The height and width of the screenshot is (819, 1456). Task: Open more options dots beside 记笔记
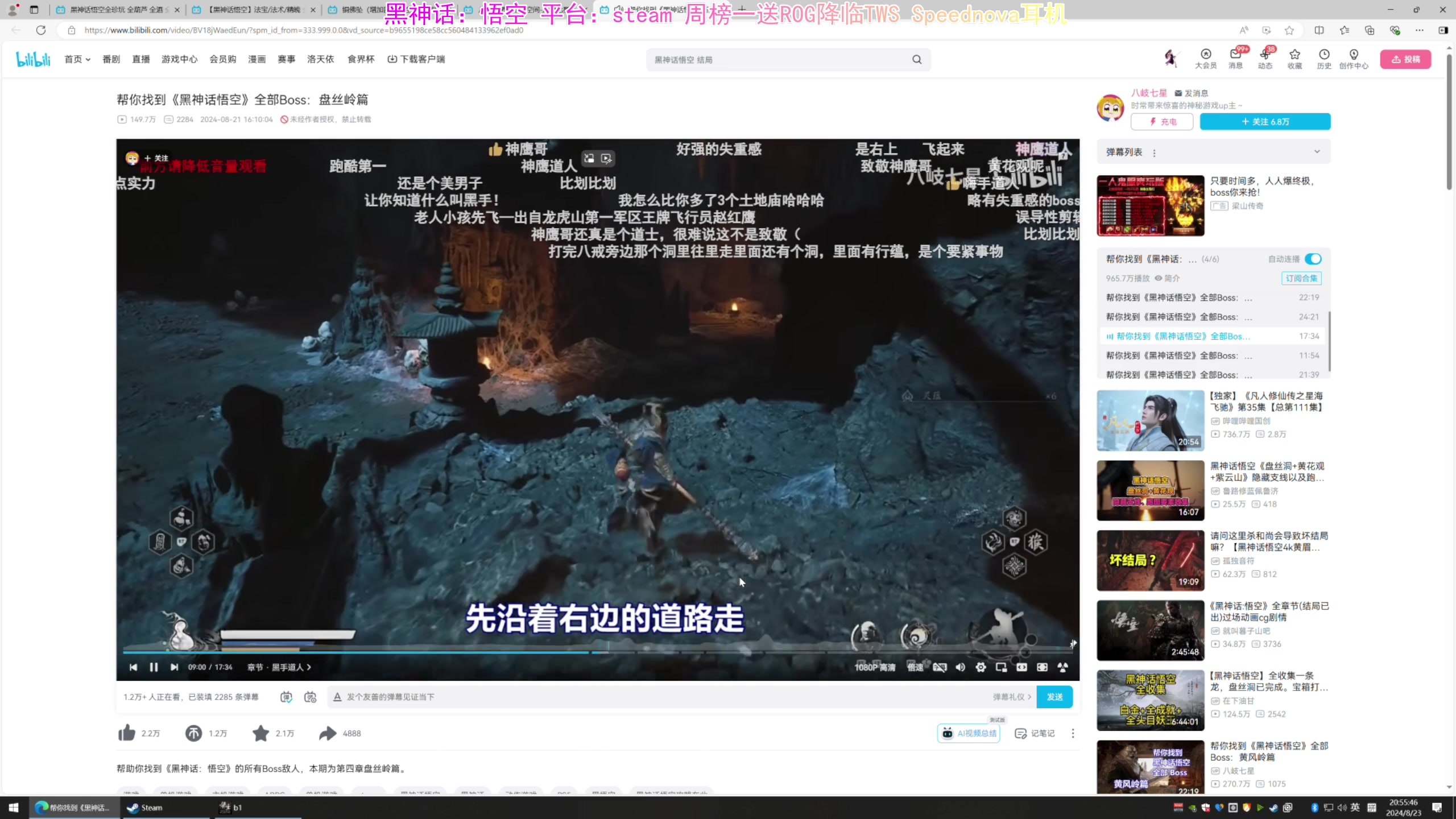point(1073,733)
